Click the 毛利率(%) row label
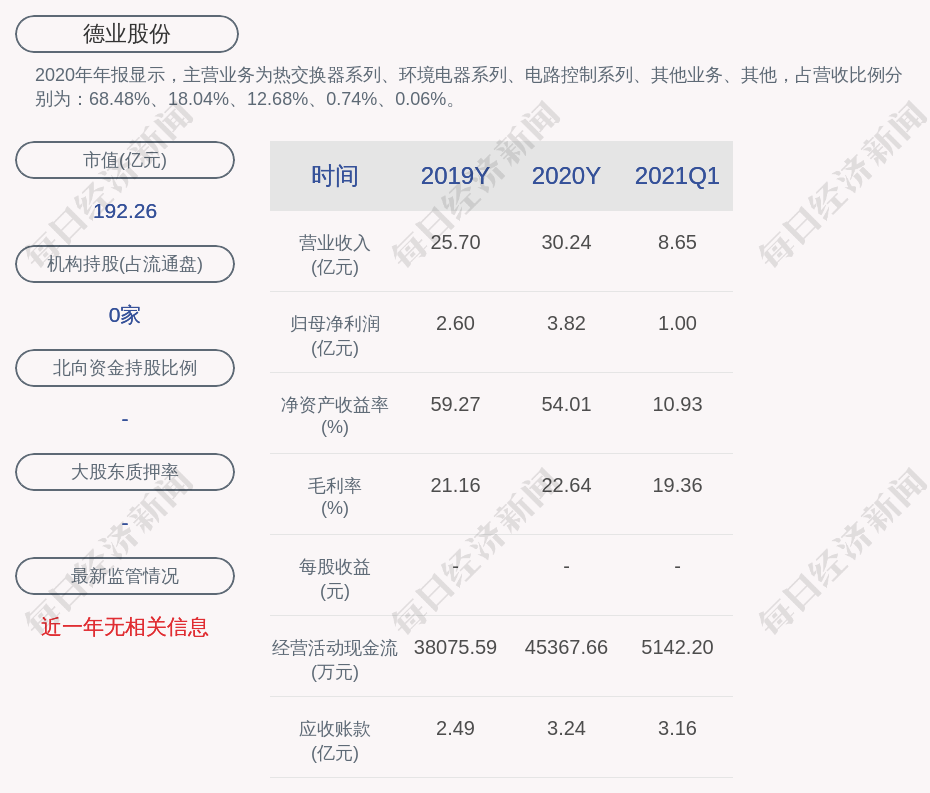 (x=335, y=497)
